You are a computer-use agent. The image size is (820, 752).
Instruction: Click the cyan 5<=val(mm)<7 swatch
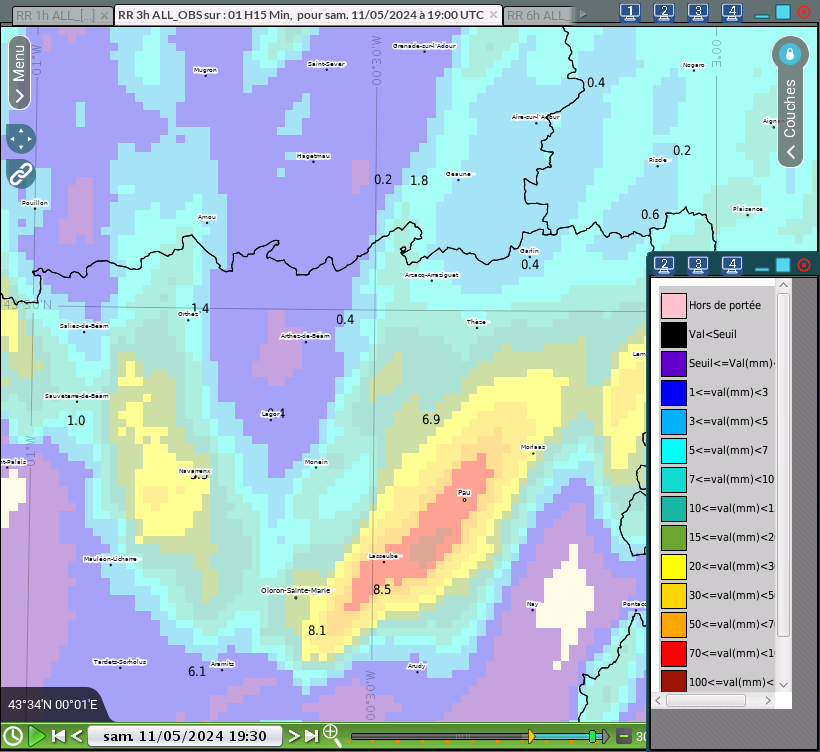point(674,451)
